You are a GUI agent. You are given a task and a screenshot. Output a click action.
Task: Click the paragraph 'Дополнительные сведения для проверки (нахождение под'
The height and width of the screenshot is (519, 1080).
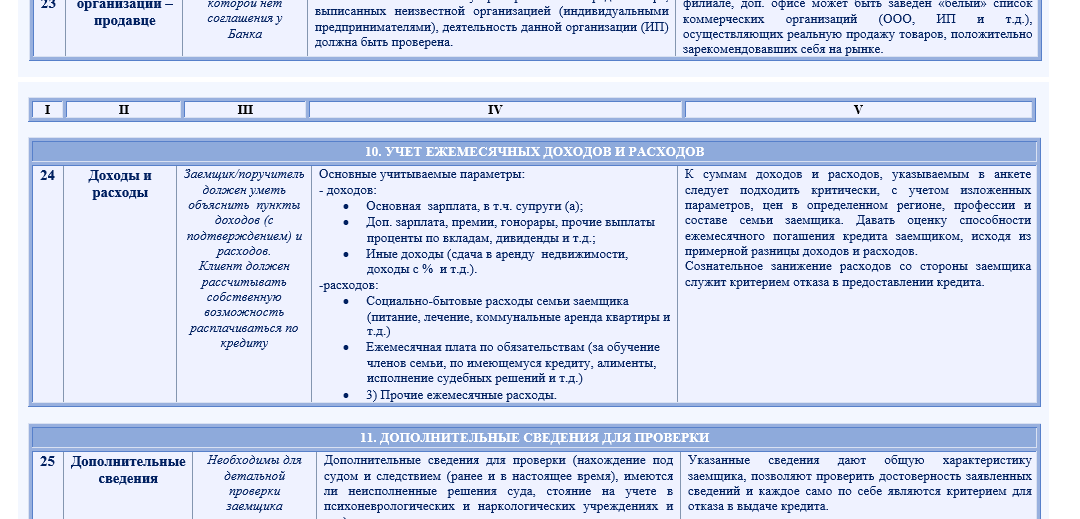click(499, 460)
